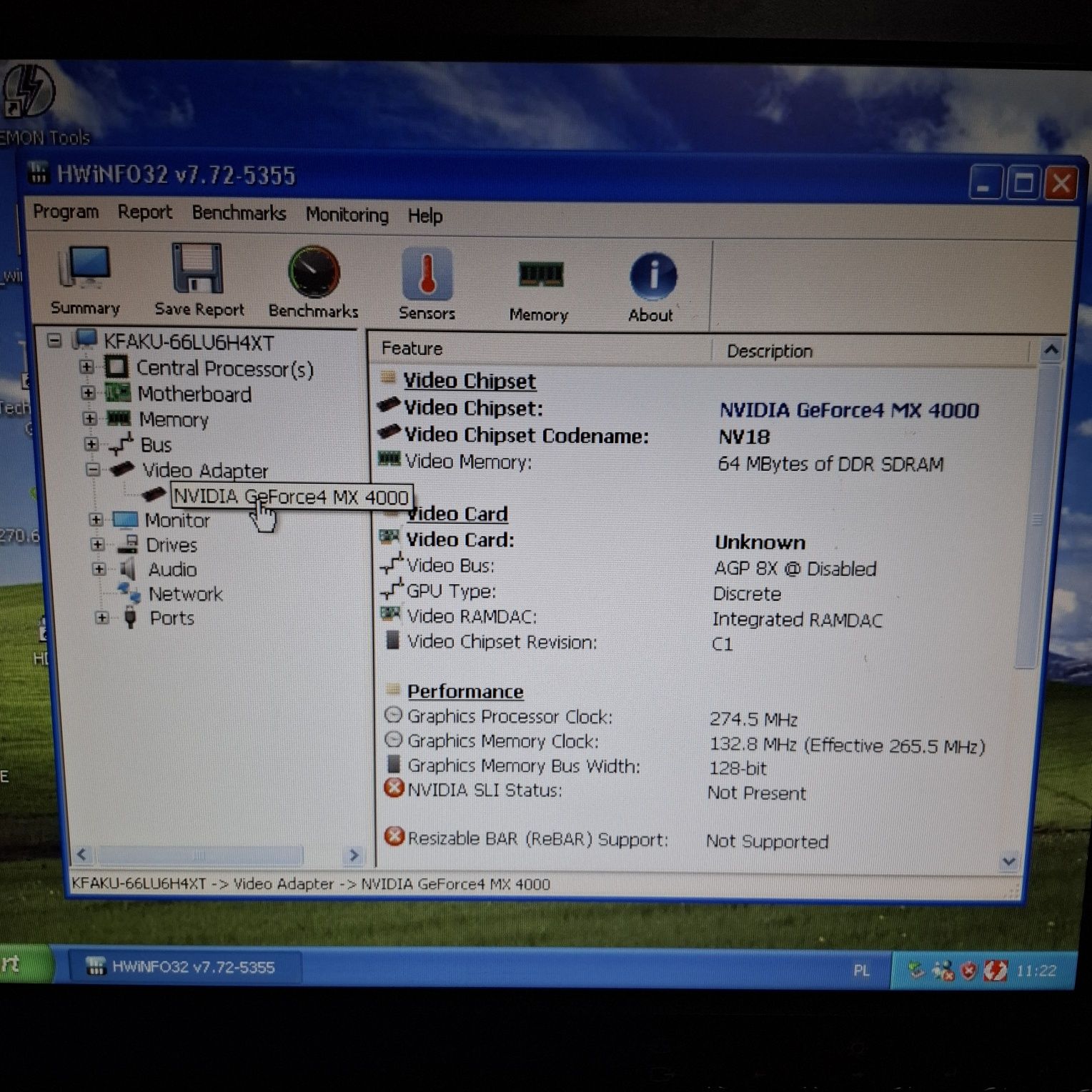Open the Summary toolbar icon
This screenshot has width=1092, height=1092.
86,268
